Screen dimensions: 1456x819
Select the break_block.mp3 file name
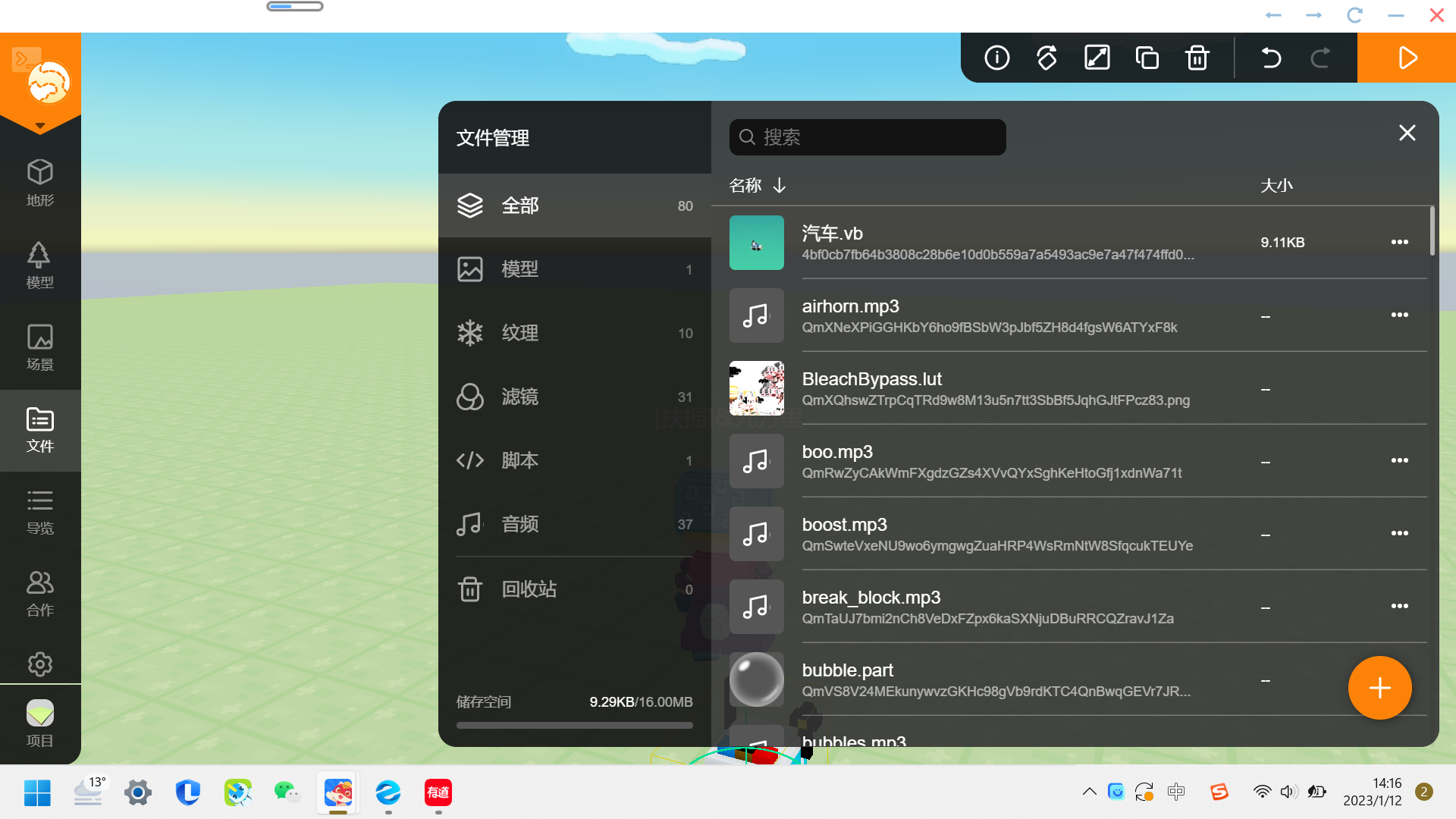point(871,598)
